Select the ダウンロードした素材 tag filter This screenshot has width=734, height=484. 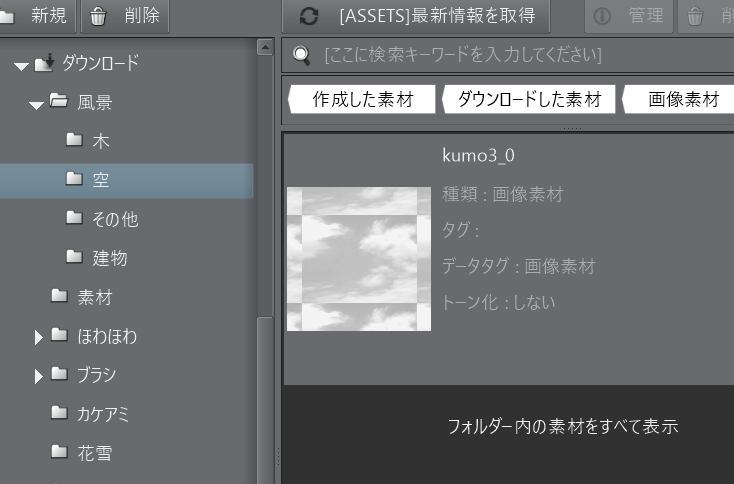528,99
